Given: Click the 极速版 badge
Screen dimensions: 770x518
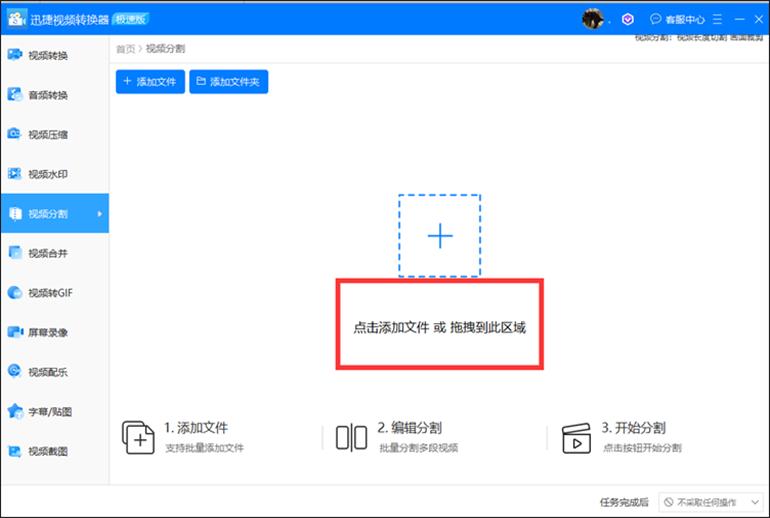Looking at the screenshot, I should [x=131, y=19].
